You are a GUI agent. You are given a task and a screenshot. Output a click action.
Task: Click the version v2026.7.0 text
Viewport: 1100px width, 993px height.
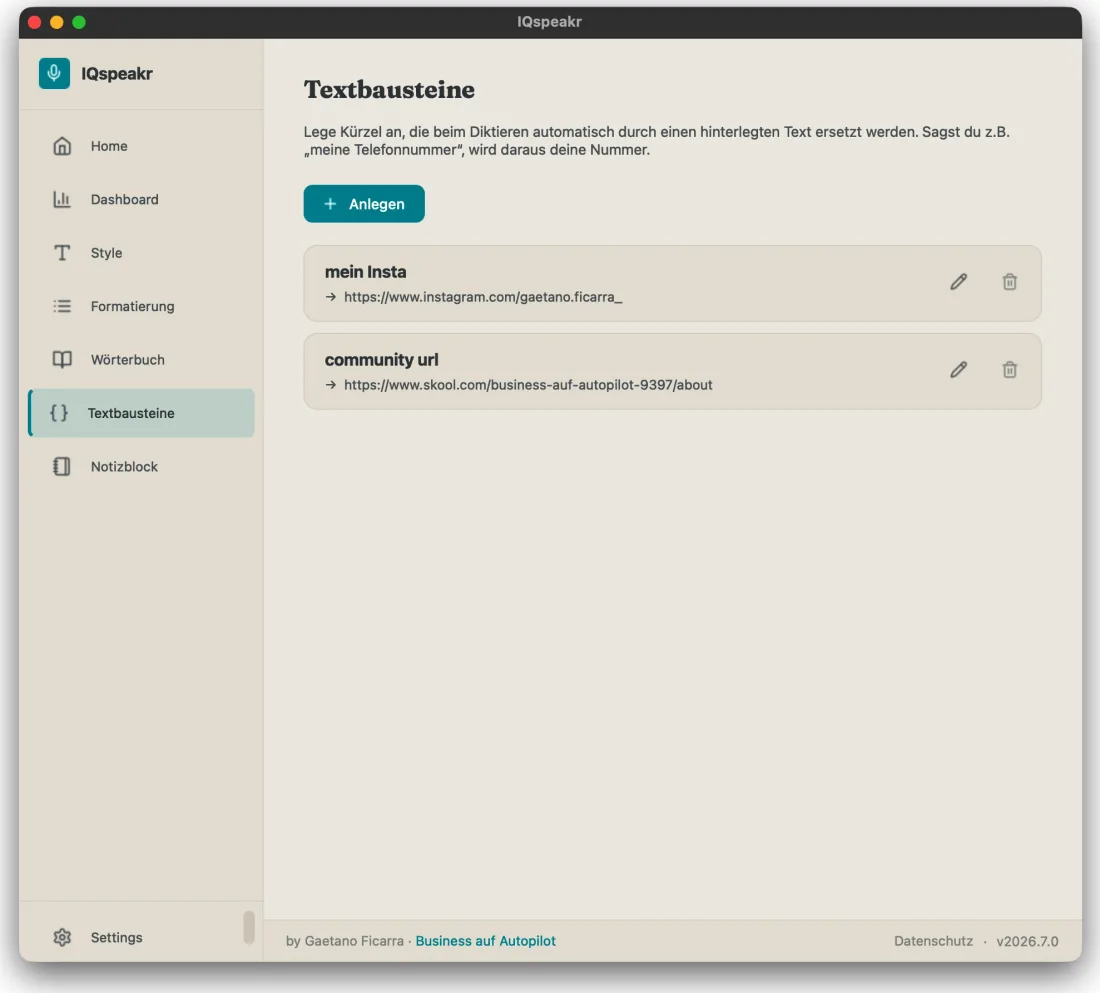1026,940
